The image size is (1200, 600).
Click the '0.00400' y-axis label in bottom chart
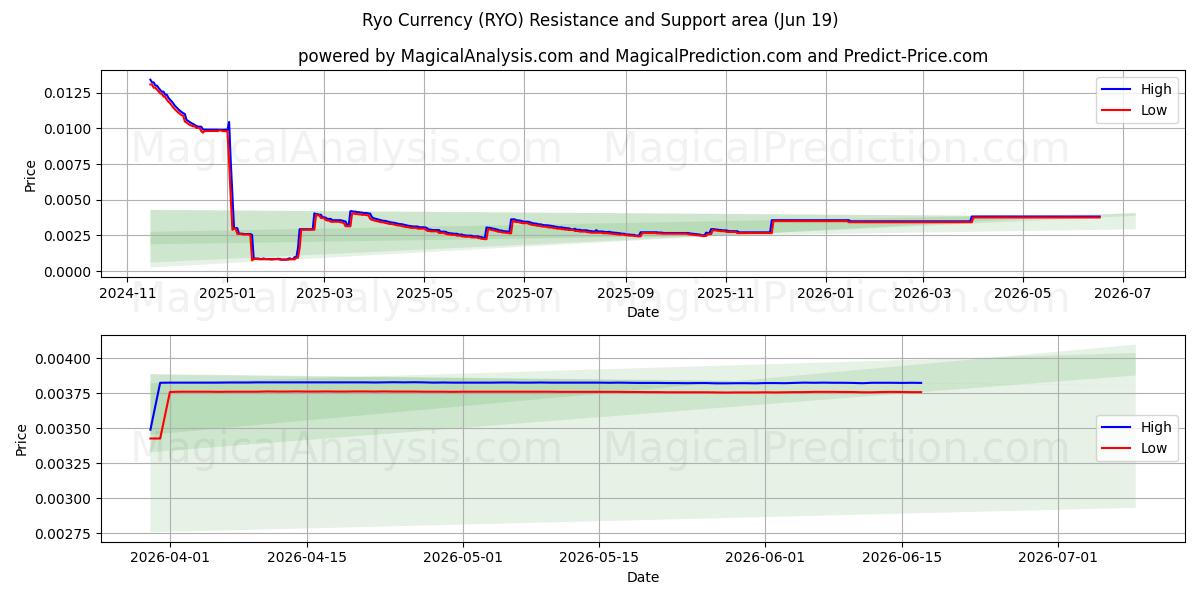66,359
